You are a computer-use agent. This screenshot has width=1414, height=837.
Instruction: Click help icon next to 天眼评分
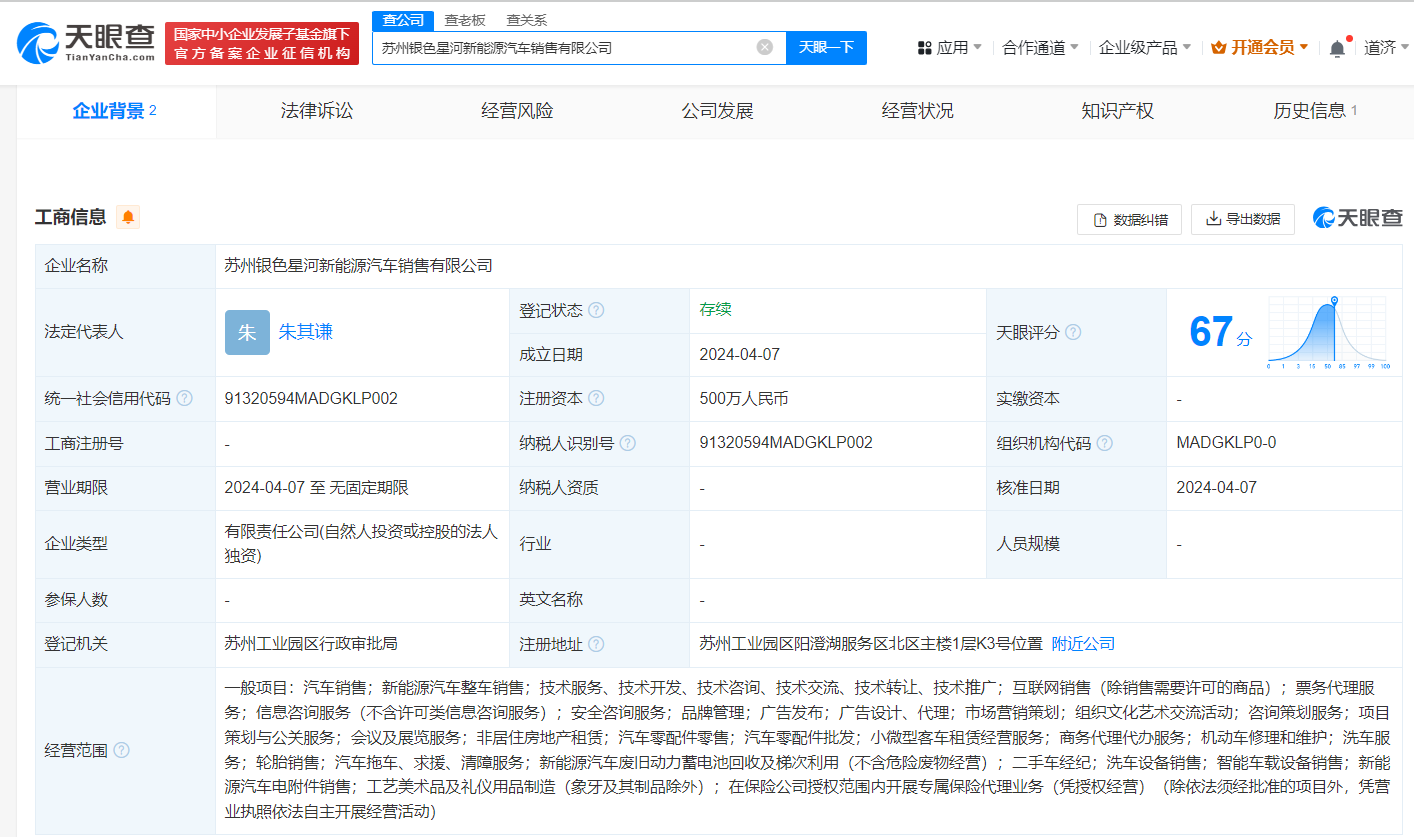(1074, 332)
